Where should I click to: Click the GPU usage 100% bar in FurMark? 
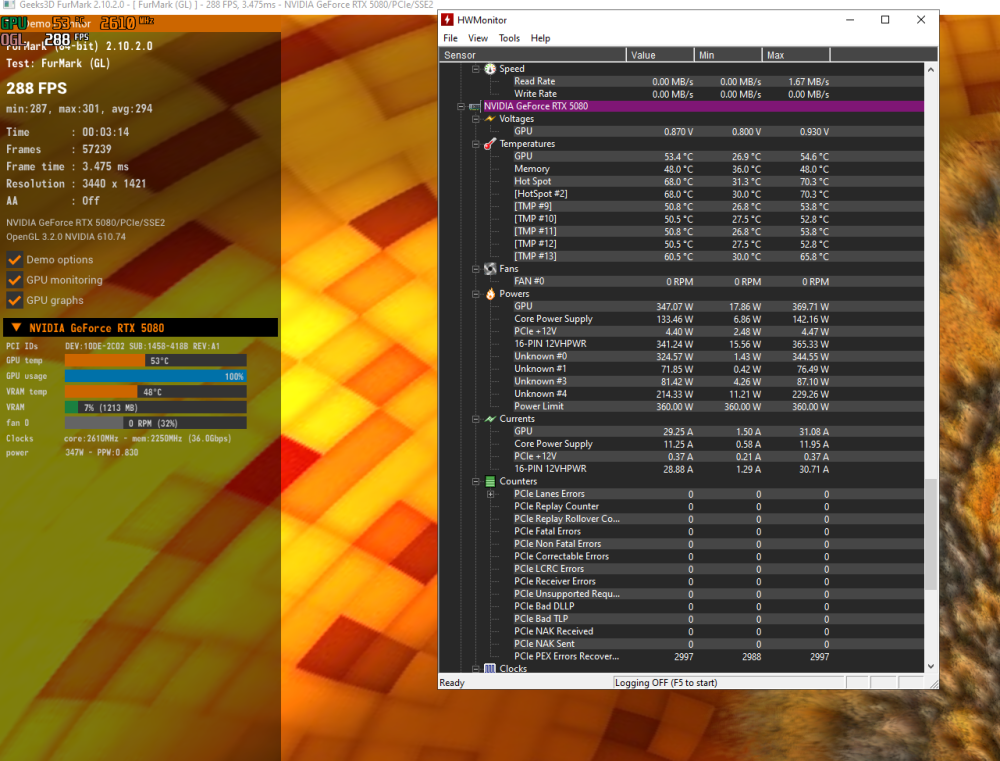156,376
